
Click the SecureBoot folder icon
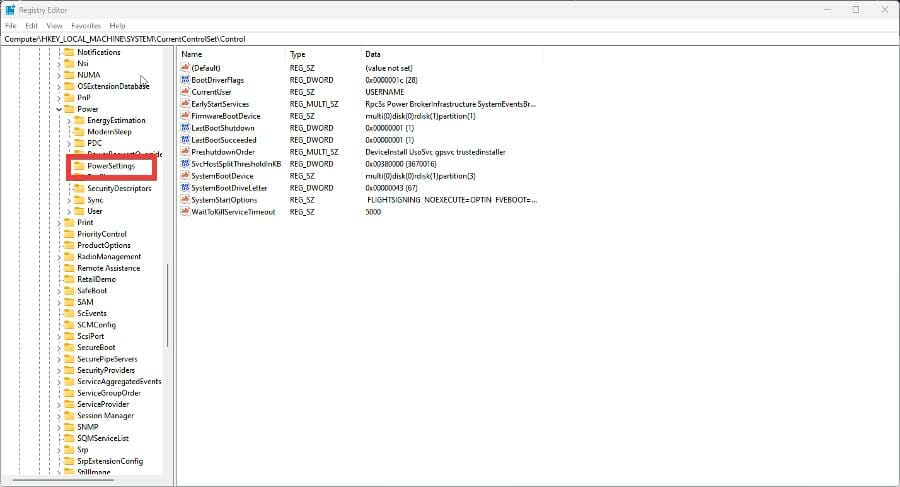point(69,347)
